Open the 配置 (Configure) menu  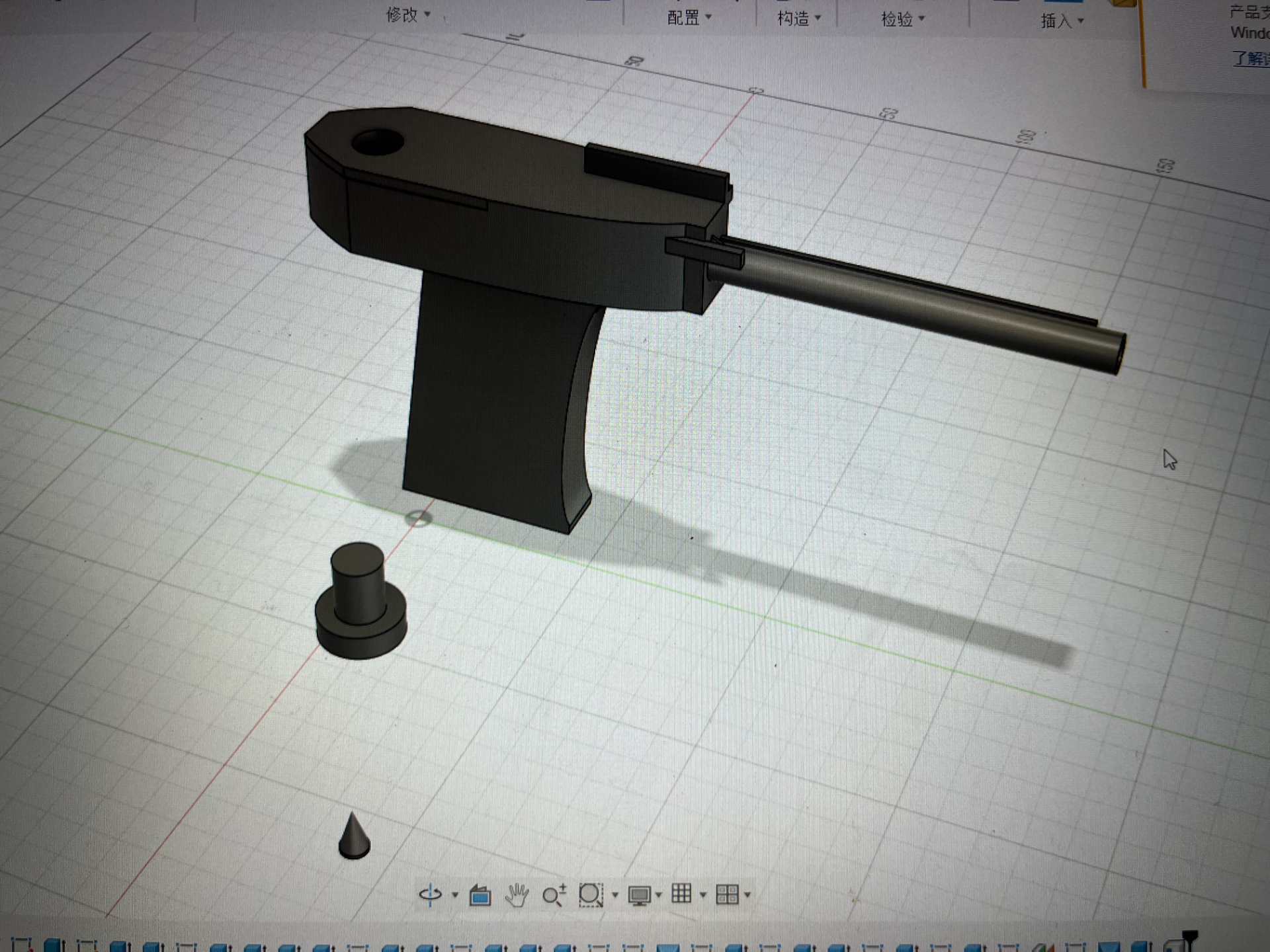689,18
